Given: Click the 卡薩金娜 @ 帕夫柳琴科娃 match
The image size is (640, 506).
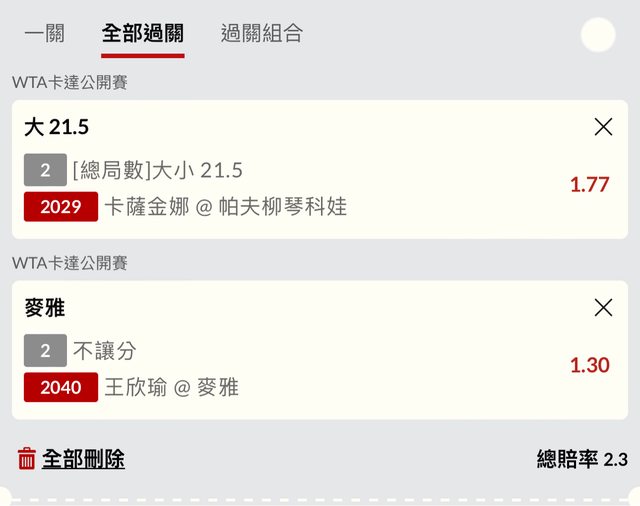Looking at the screenshot, I should (x=226, y=207).
